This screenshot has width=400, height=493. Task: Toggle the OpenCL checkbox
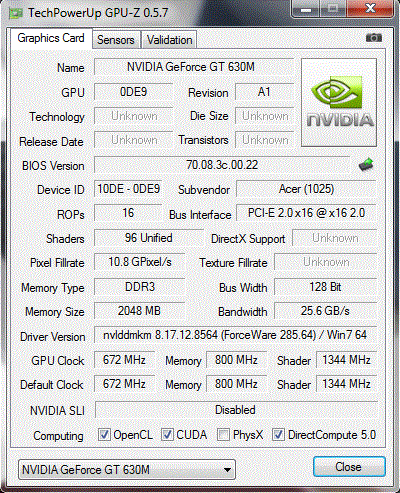[x=104, y=435]
